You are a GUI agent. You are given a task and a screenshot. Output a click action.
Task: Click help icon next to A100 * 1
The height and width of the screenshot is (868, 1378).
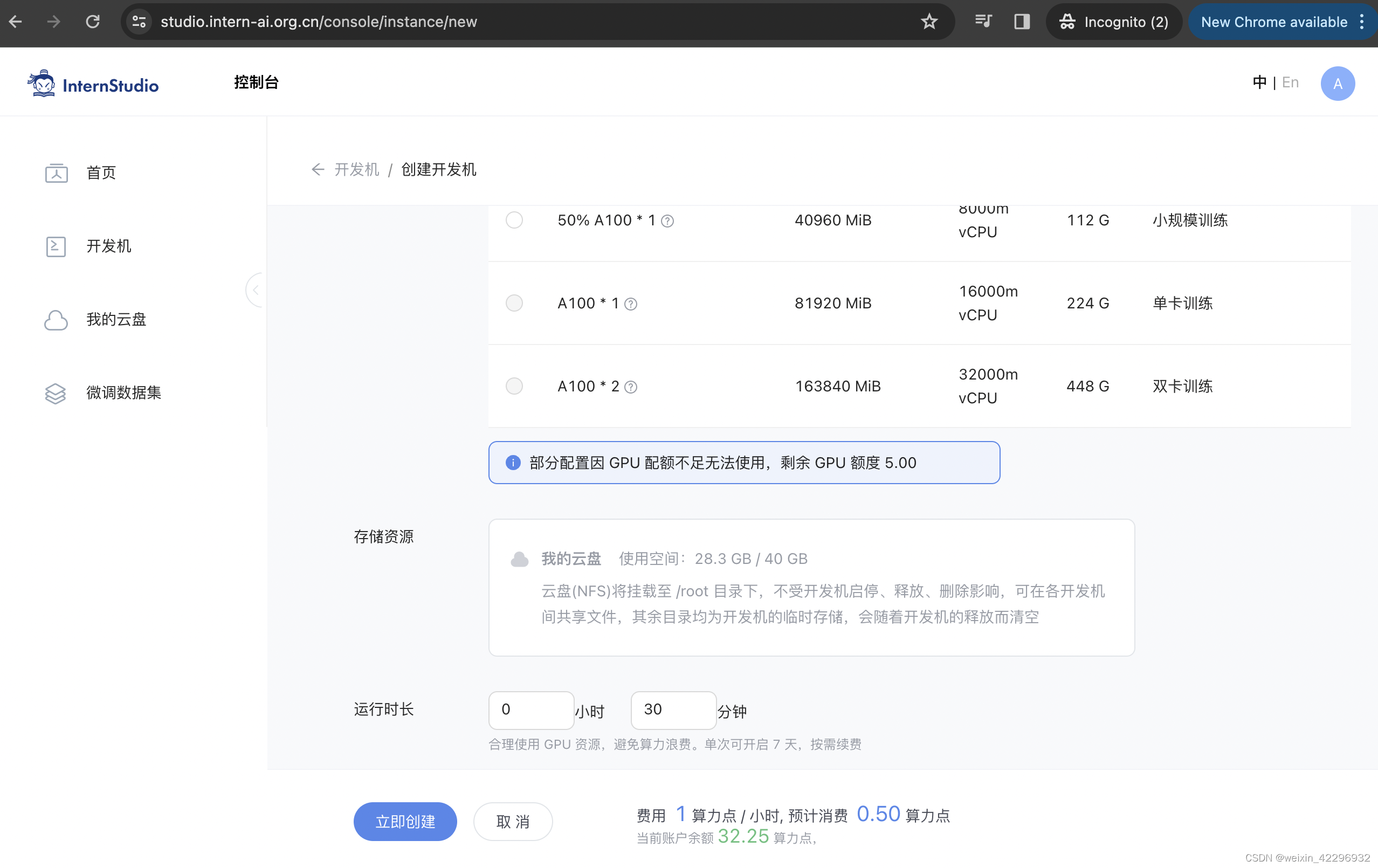[x=631, y=305]
